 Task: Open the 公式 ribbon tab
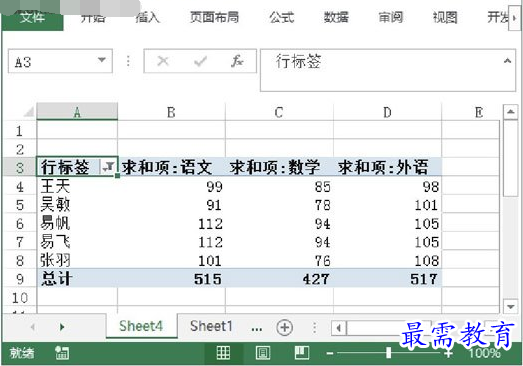pos(282,17)
